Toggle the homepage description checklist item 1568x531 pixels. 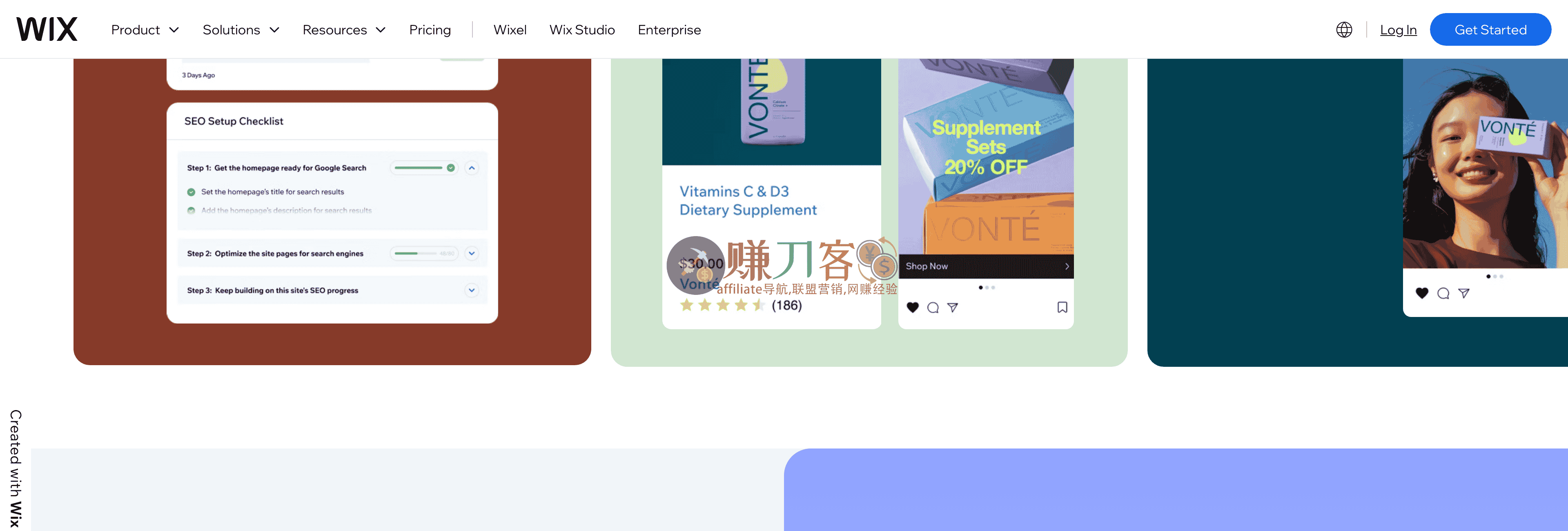click(191, 211)
